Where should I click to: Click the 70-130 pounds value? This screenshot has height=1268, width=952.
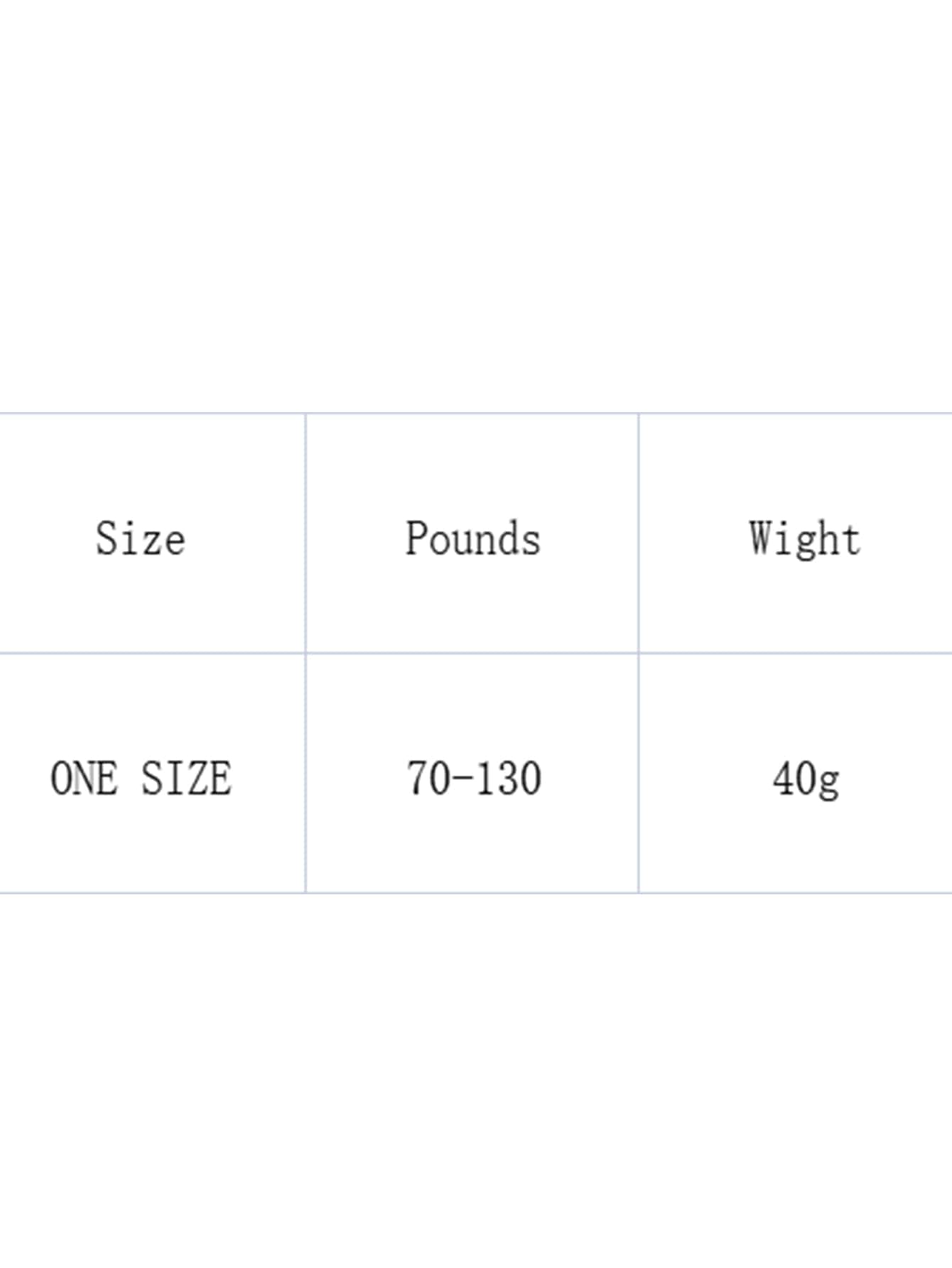tap(473, 778)
